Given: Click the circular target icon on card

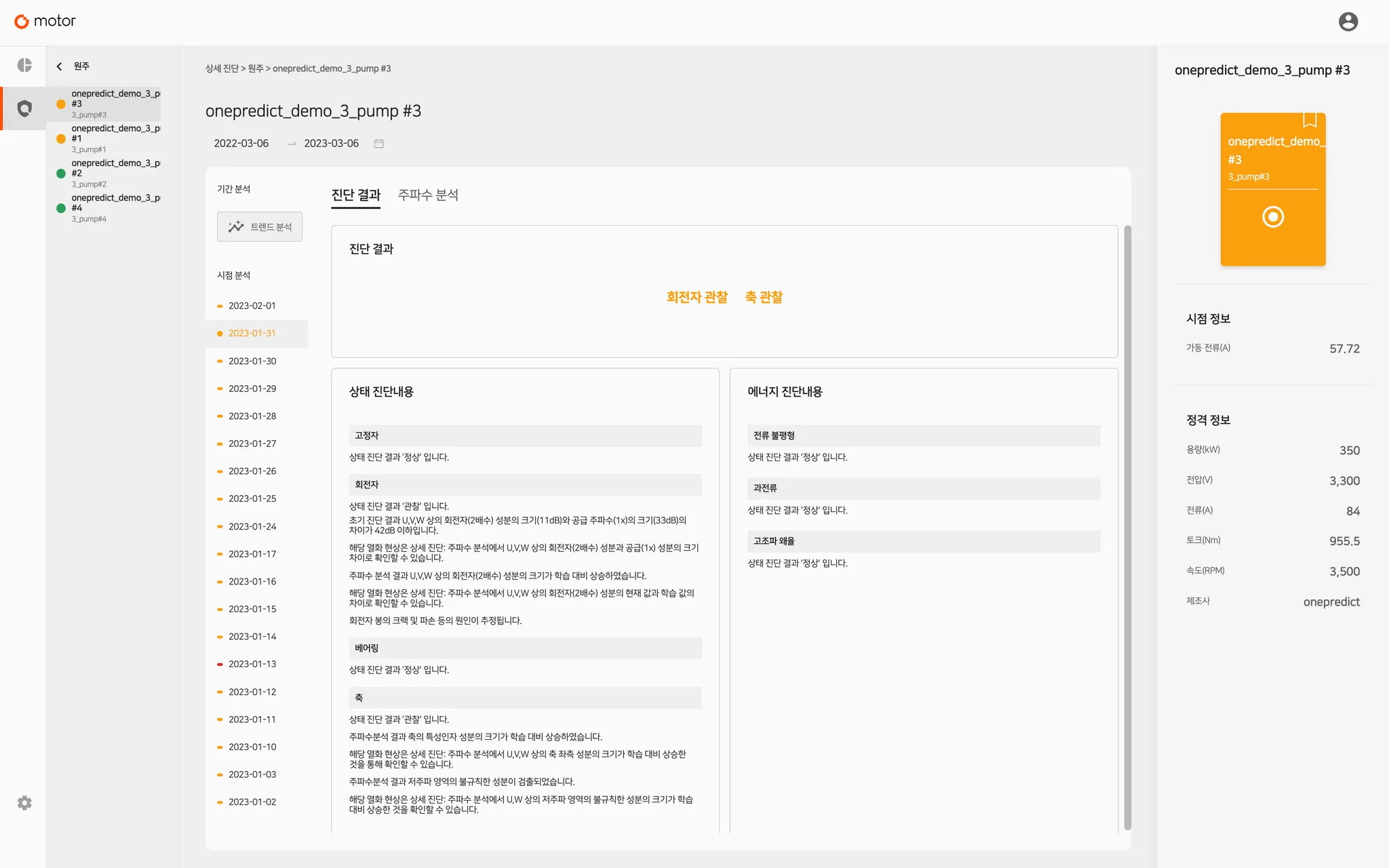Looking at the screenshot, I should 1273,217.
